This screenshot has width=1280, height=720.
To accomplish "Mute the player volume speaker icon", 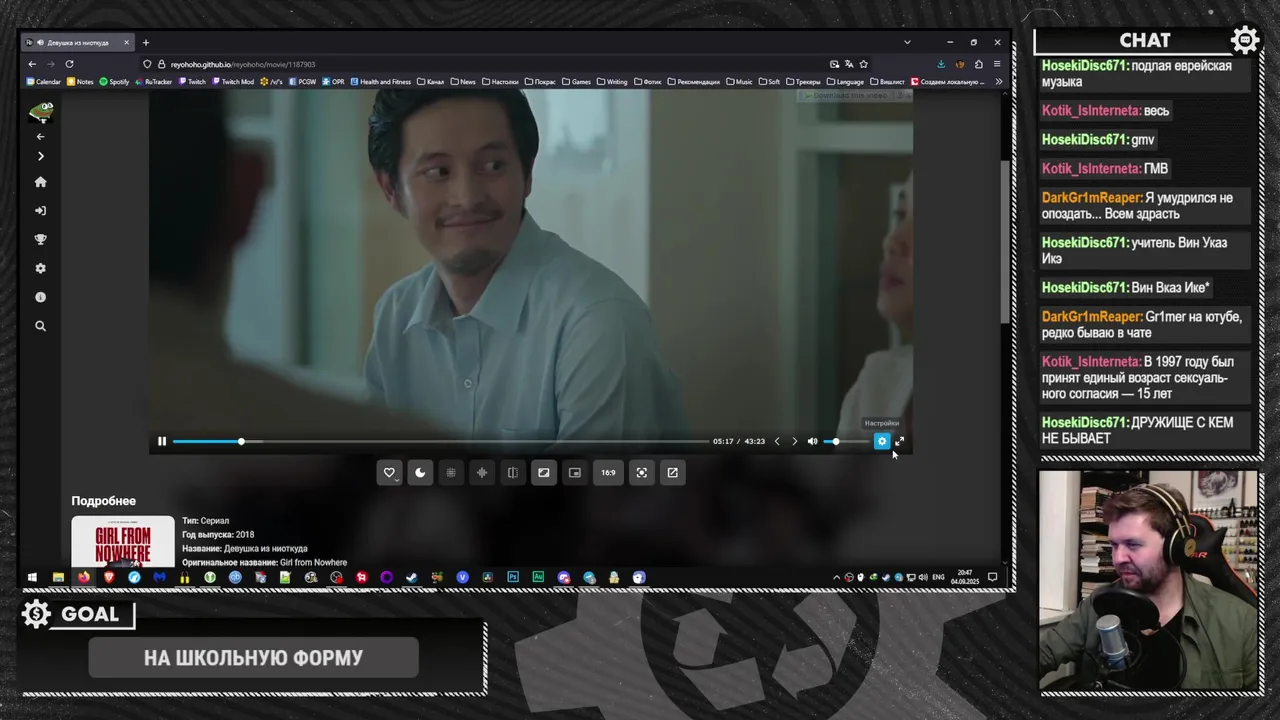I will tap(812, 441).
